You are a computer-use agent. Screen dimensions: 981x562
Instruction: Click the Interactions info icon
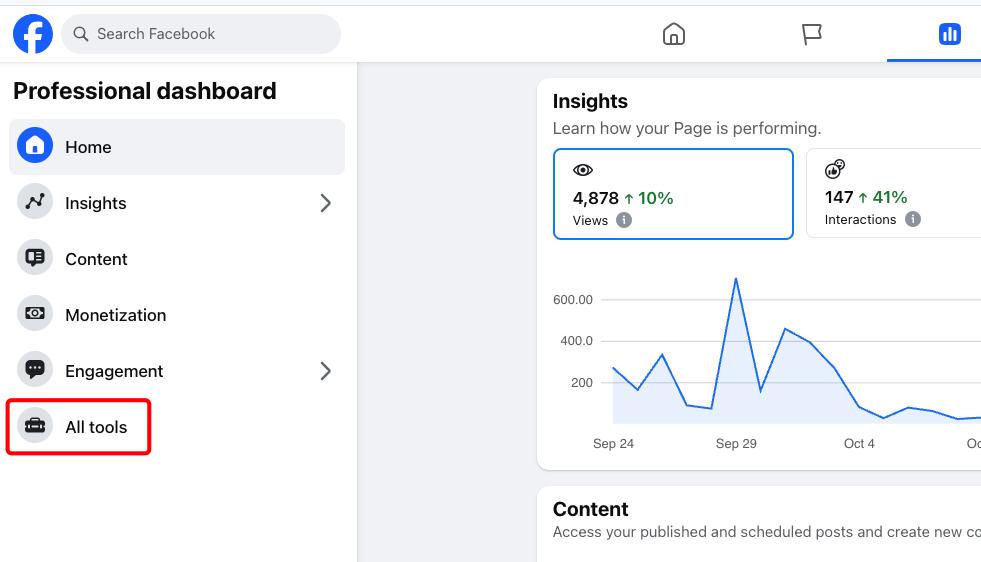click(913, 219)
